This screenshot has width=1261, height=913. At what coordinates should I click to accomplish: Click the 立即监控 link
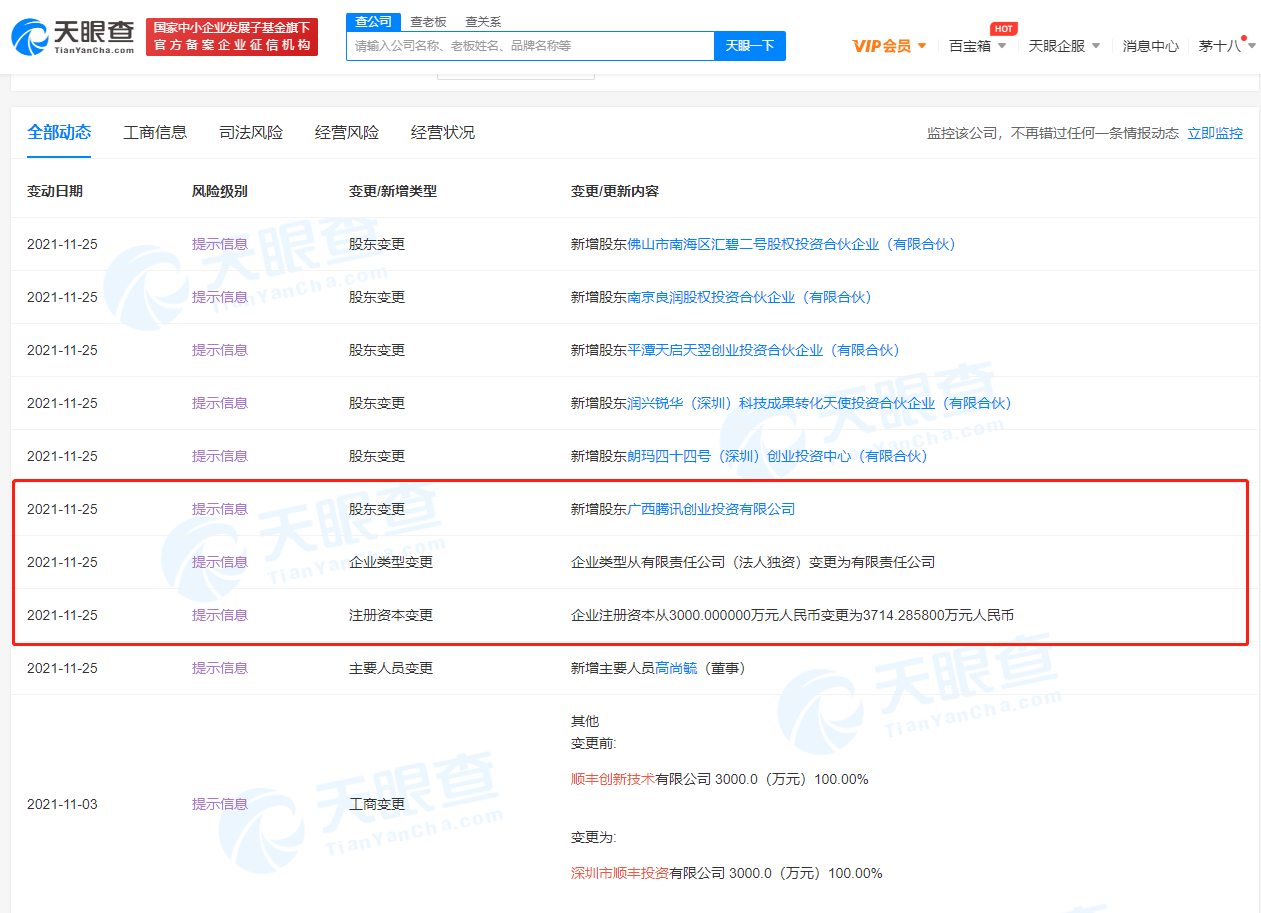[1215, 134]
